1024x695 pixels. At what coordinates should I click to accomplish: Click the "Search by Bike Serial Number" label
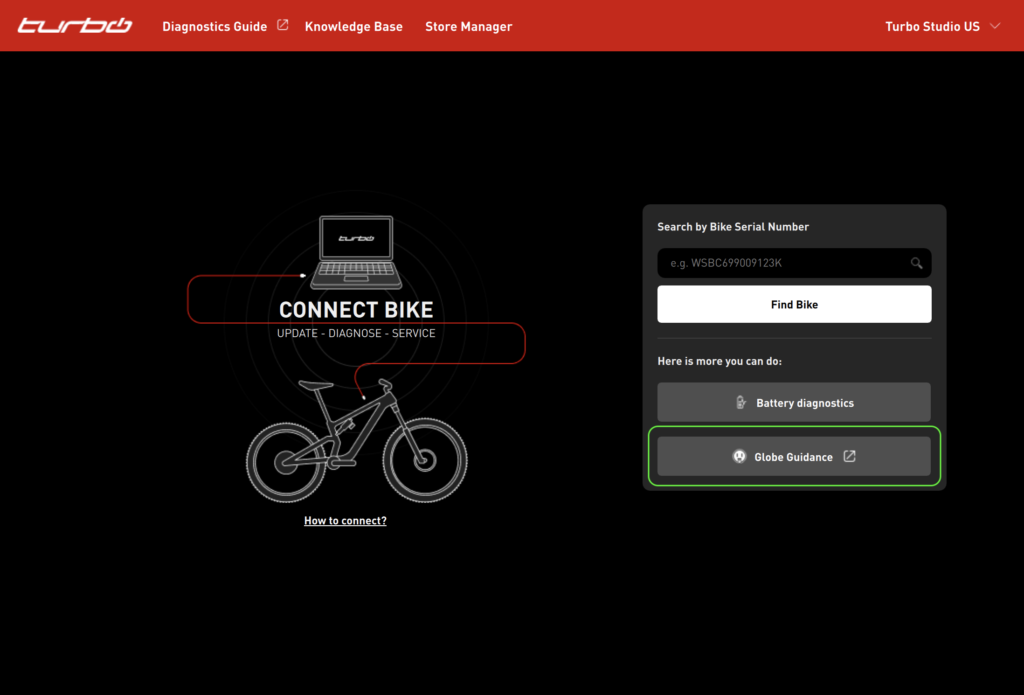pyautogui.click(x=733, y=227)
